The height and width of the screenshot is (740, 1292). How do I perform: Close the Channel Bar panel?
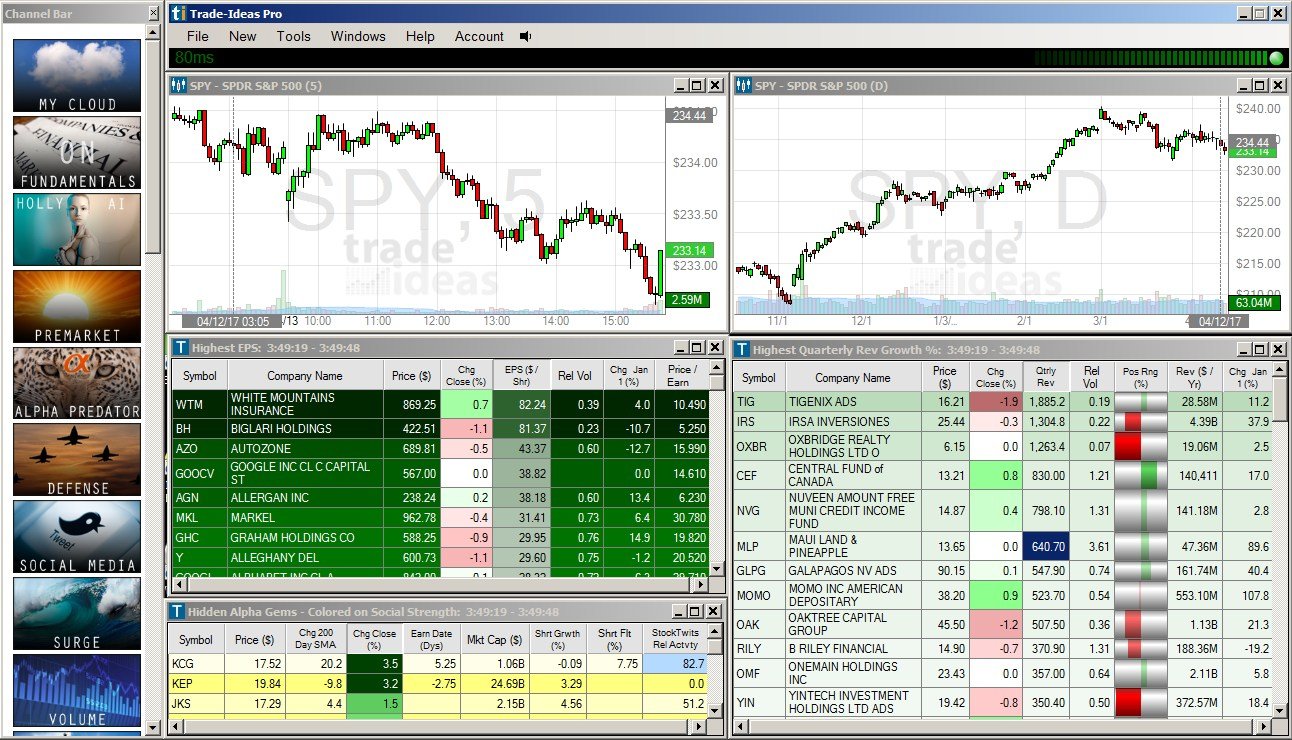153,13
